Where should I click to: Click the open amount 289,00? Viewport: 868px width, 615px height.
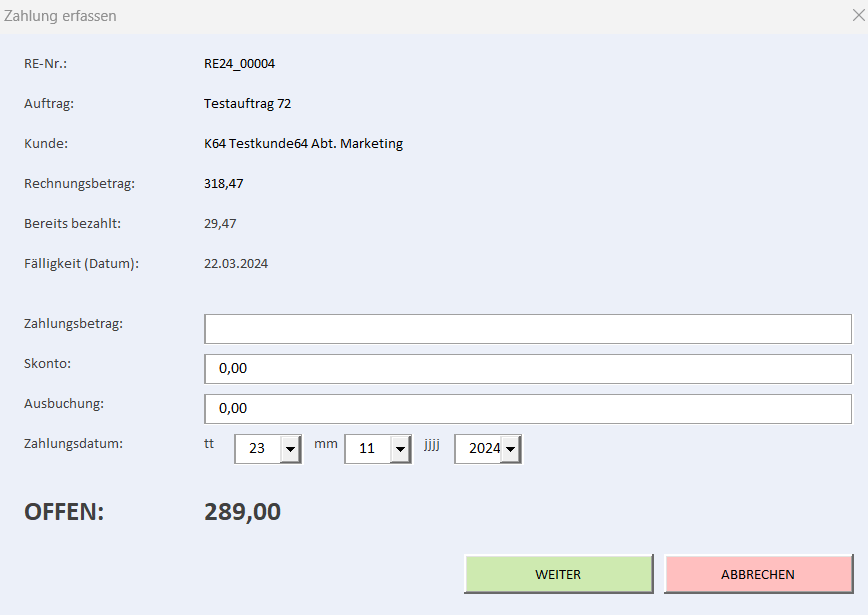[242, 511]
